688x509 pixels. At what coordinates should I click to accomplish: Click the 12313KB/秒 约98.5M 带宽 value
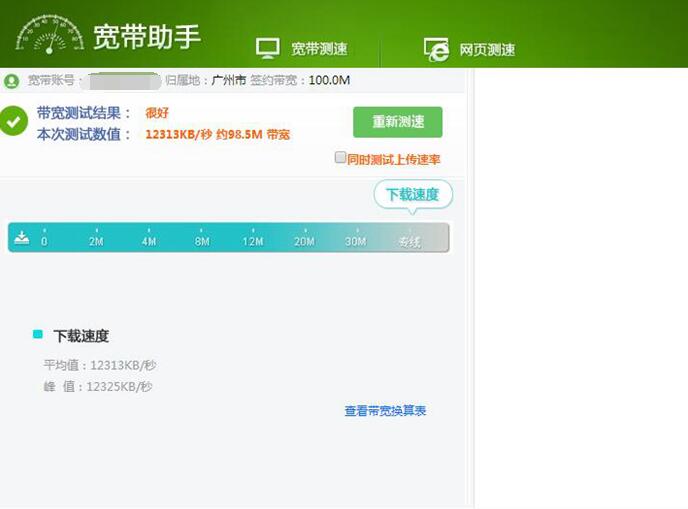[x=218, y=134]
